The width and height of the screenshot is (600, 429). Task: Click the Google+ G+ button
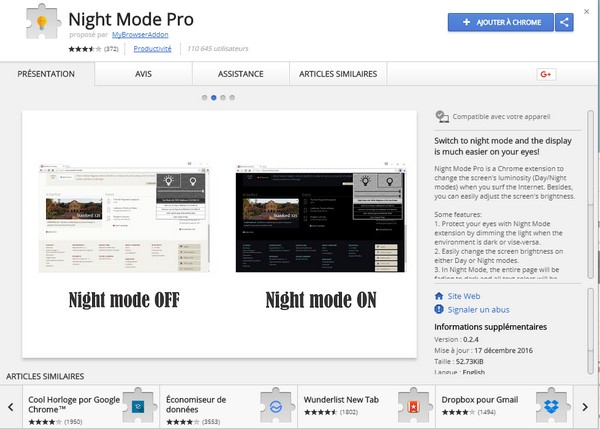[x=547, y=74]
